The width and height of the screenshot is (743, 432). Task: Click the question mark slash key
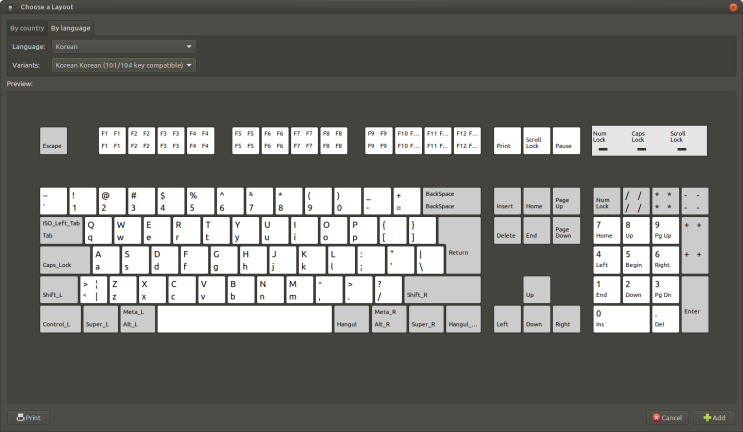coord(389,289)
